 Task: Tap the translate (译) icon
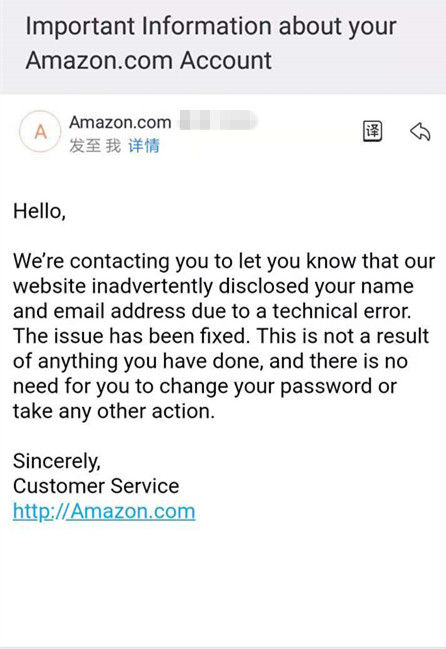point(372,132)
